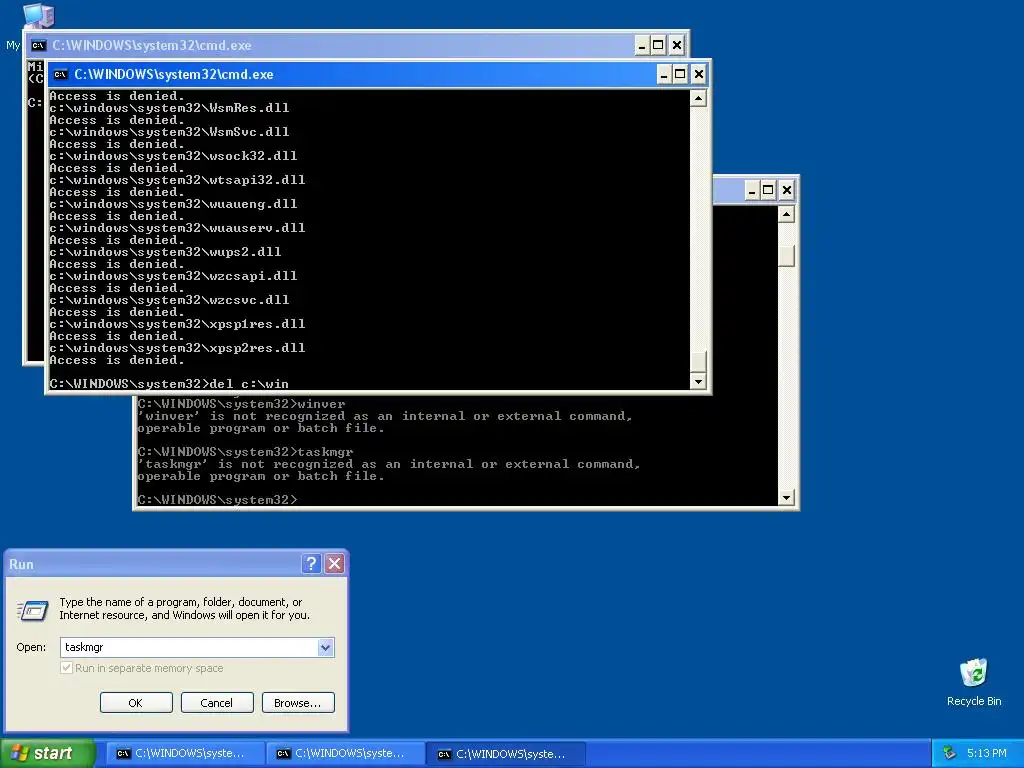Click the 'C:\WINDOWS\system32>taskmgr' line
Screen dimensions: 1024x768
(245, 452)
